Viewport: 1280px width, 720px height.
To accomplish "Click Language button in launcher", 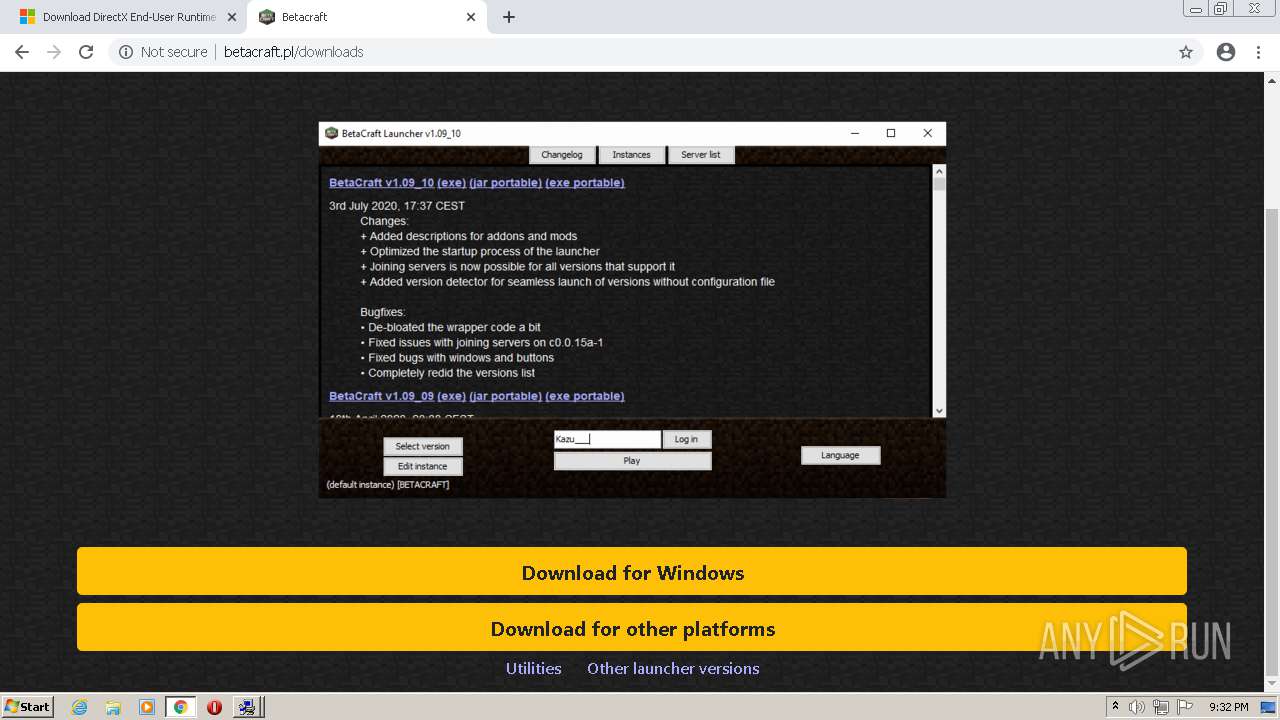I will 840,455.
